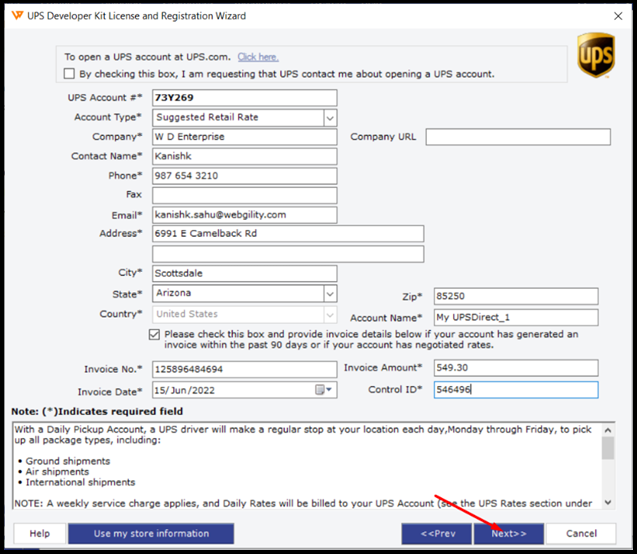
Task: Uncheck the invoice details within 90 days box
Action: 154,334
